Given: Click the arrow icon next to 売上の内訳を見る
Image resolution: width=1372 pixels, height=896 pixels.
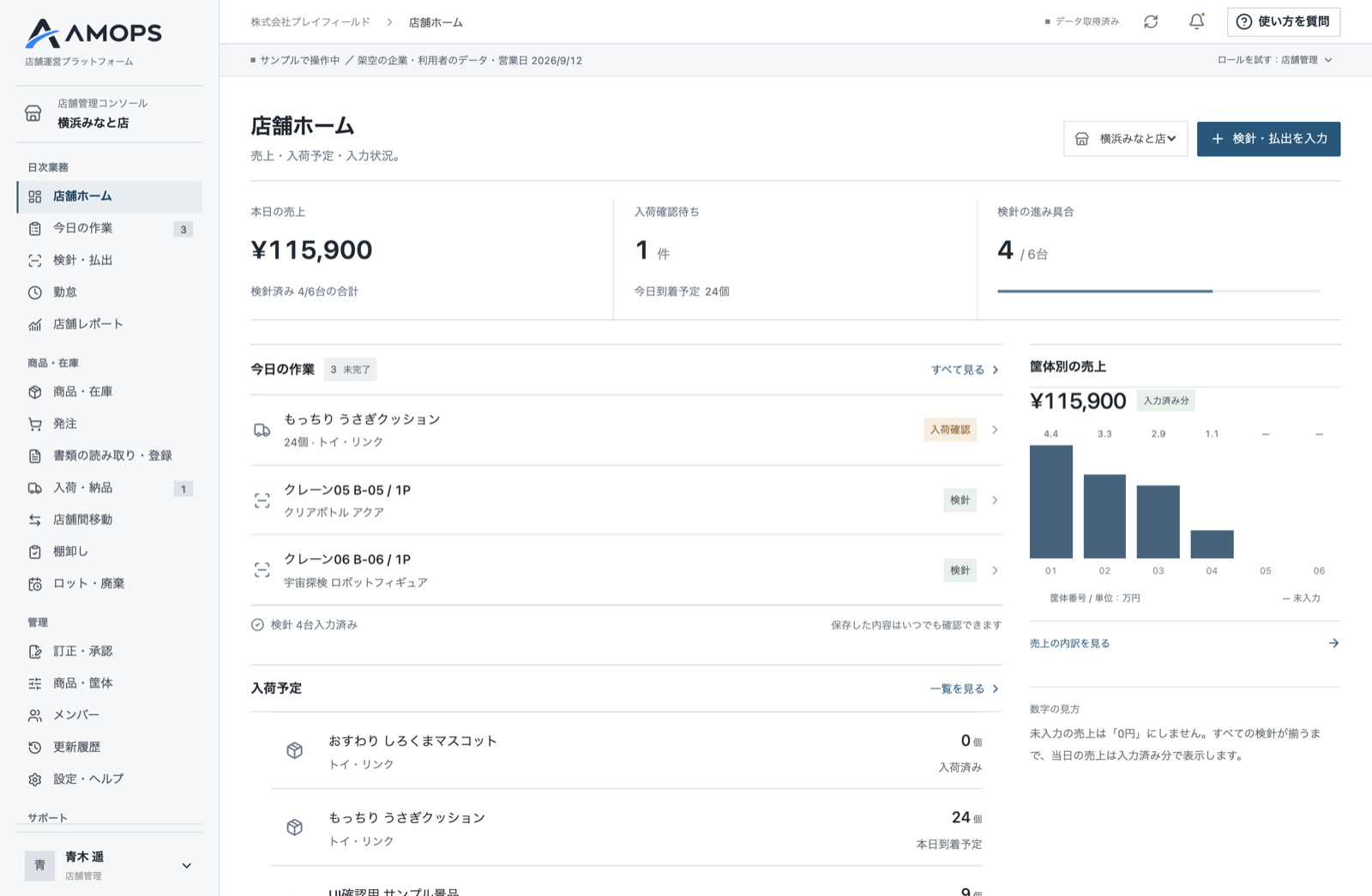Looking at the screenshot, I should [x=1333, y=643].
